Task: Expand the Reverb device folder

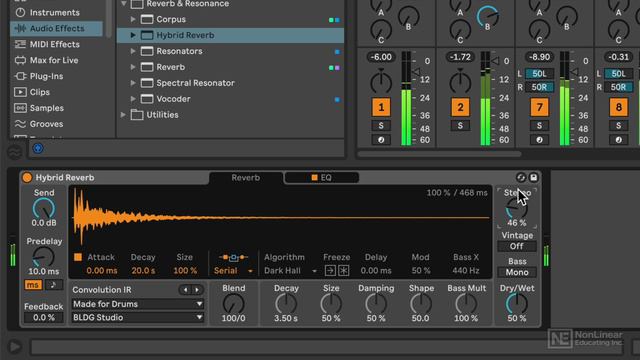Action: pos(133,67)
